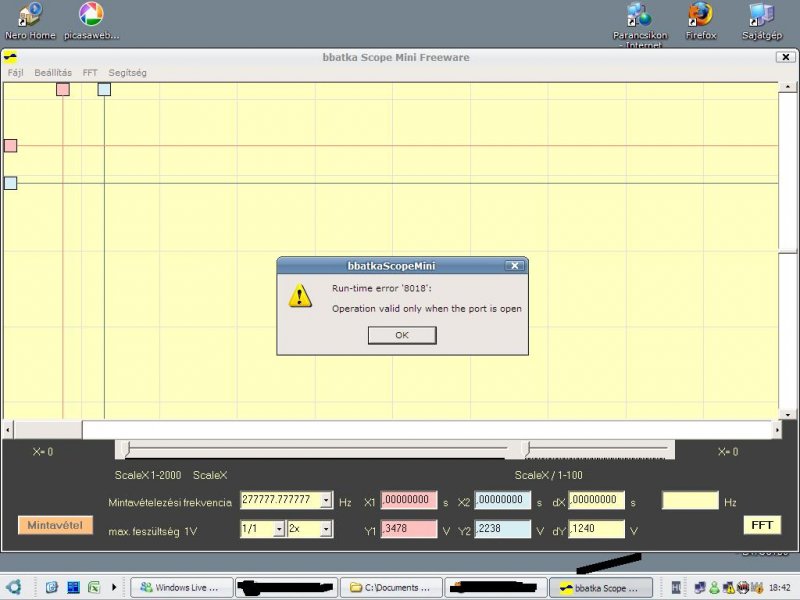Open the Nero Home desktop icon
The width and height of the screenshot is (800, 600).
click(30, 21)
